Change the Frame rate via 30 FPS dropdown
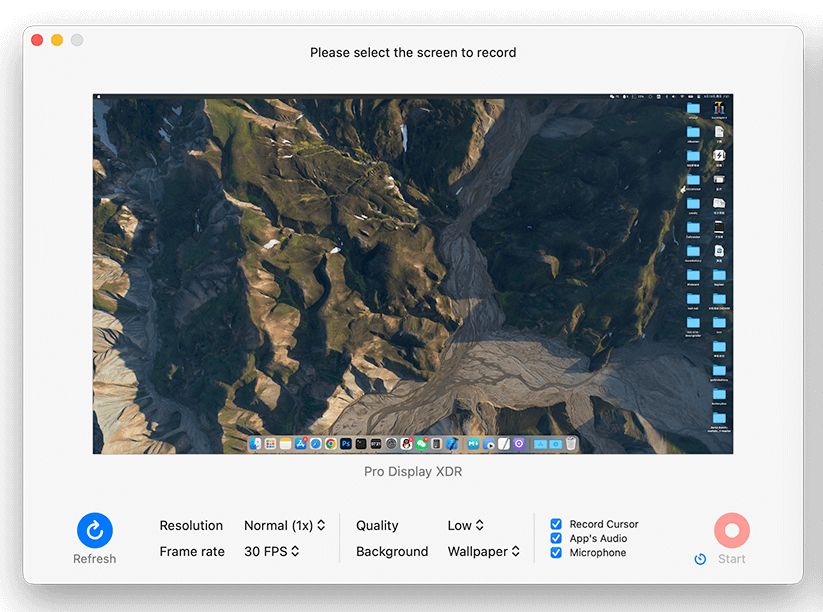Viewport: 823px width, 612px height. click(271, 551)
